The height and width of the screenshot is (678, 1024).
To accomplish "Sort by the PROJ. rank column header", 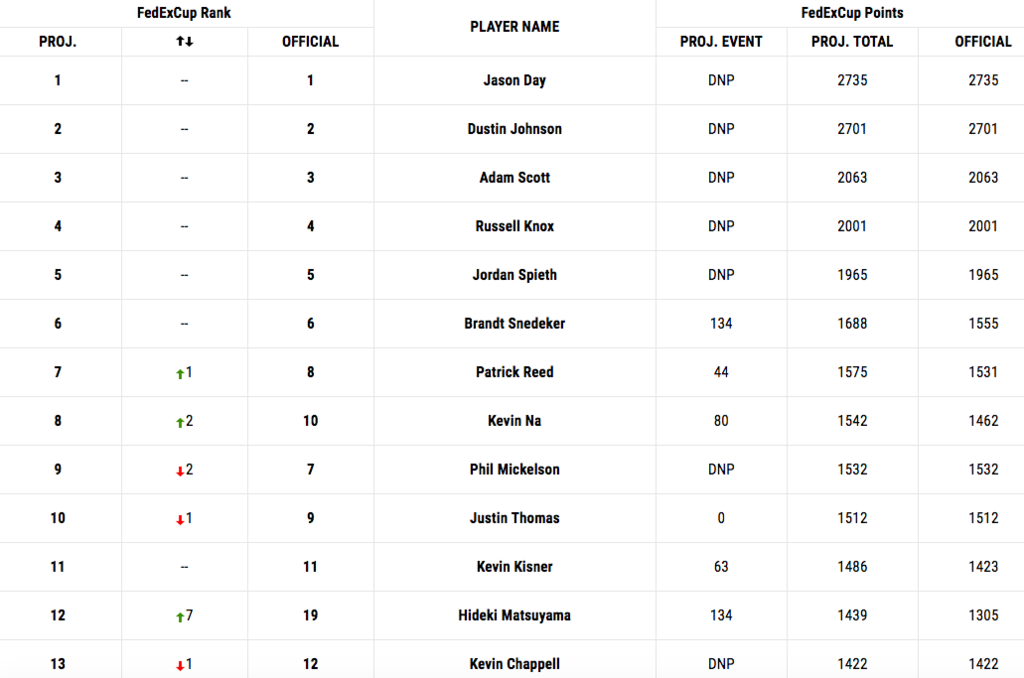I will (x=57, y=42).
